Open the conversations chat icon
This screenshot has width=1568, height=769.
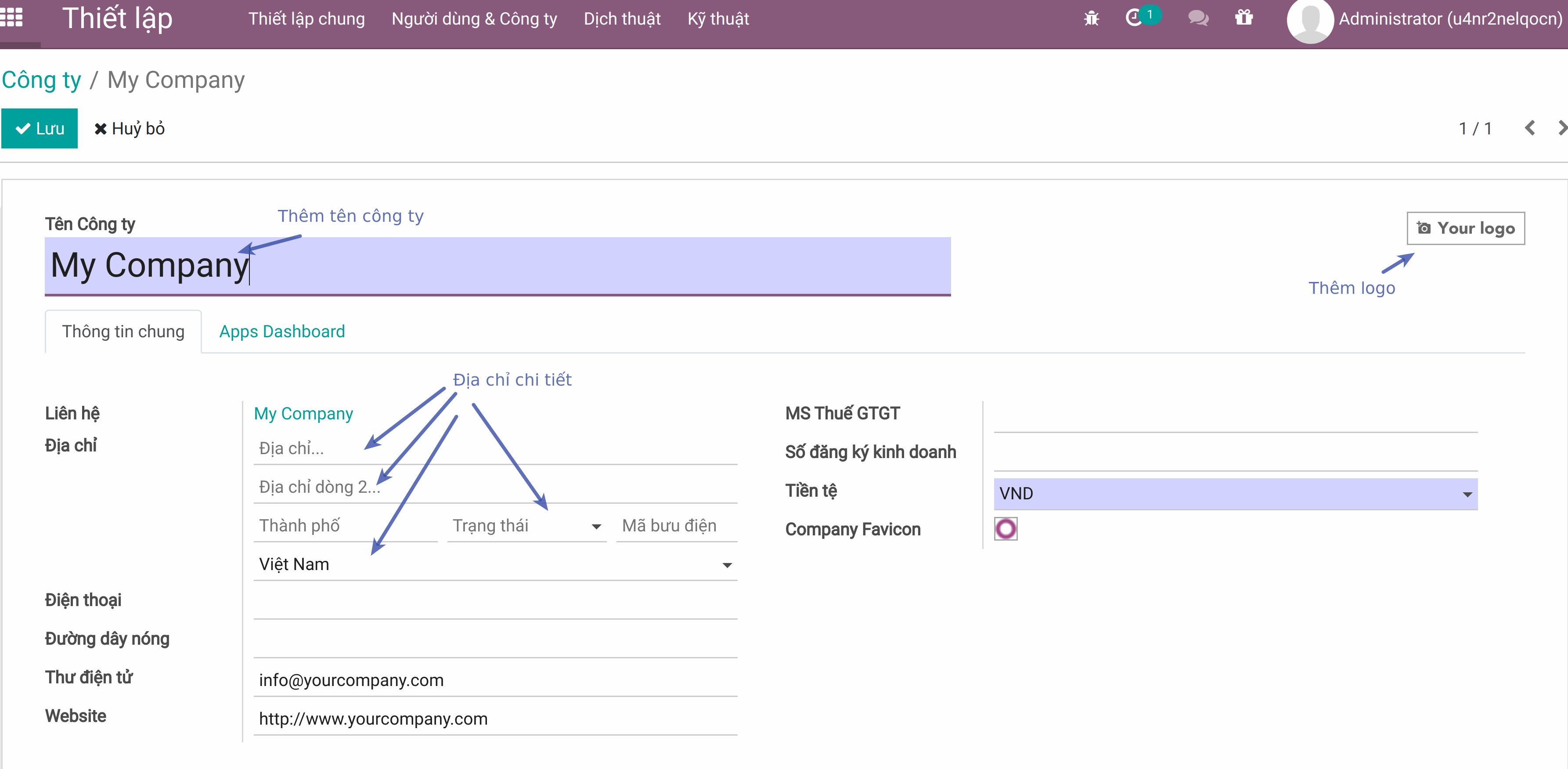[x=1198, y=18]
